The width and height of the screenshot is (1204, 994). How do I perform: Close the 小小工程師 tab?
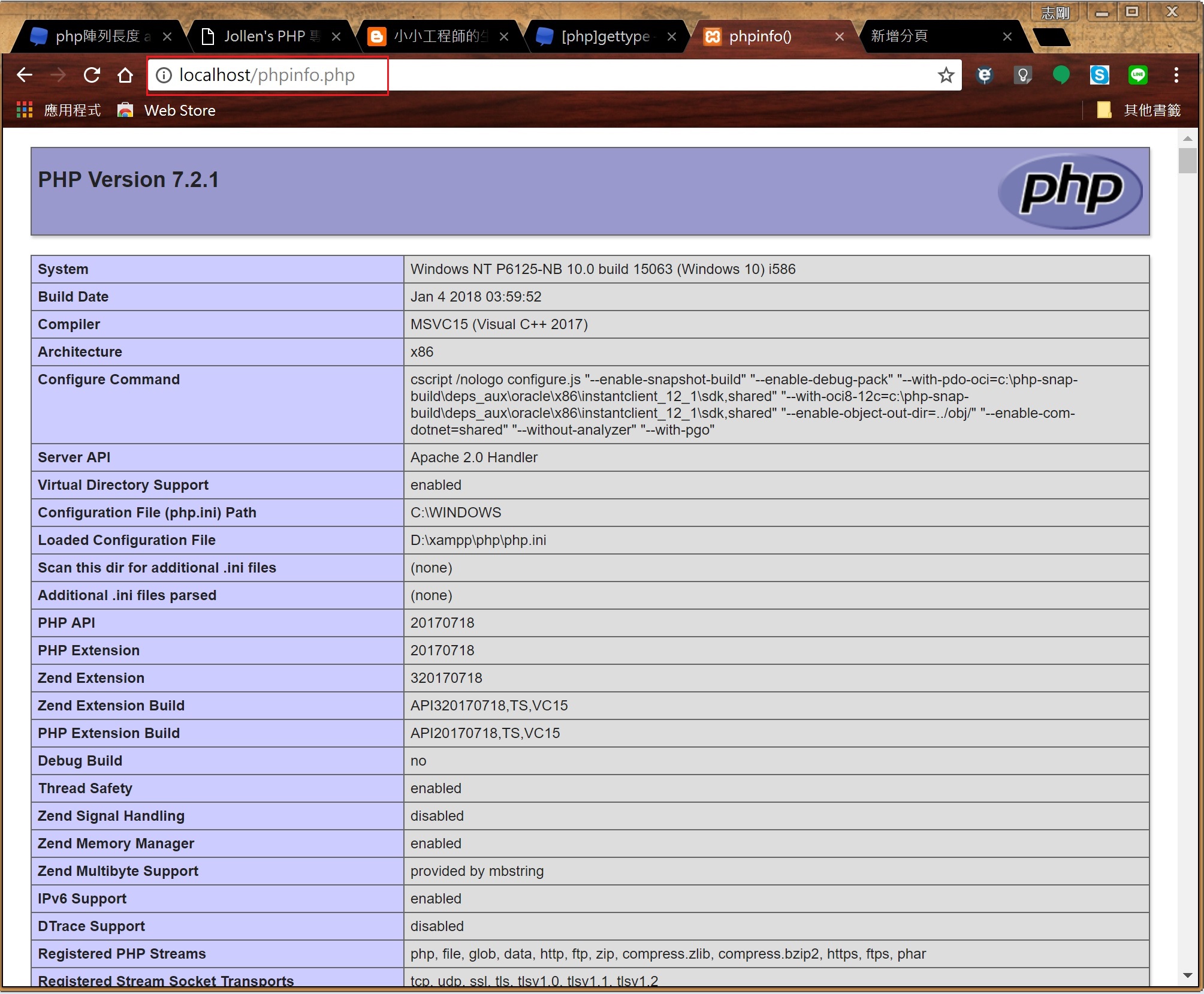click(504, 37)
